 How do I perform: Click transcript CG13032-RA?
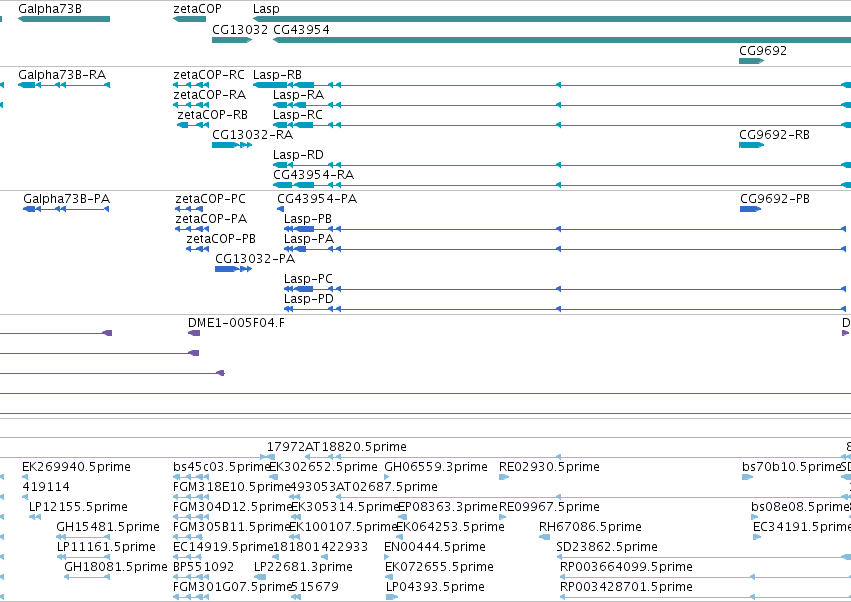tap(232, 145)
